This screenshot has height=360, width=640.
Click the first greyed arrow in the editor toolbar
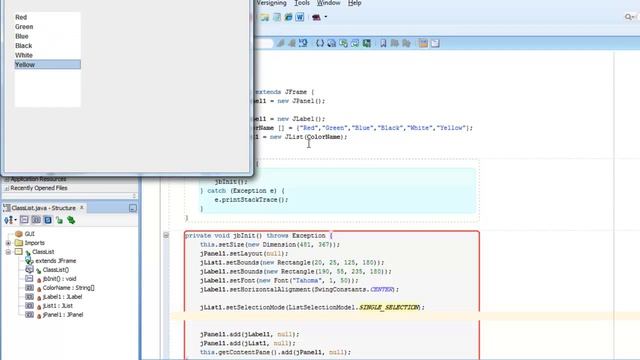[x=280, y=43]
